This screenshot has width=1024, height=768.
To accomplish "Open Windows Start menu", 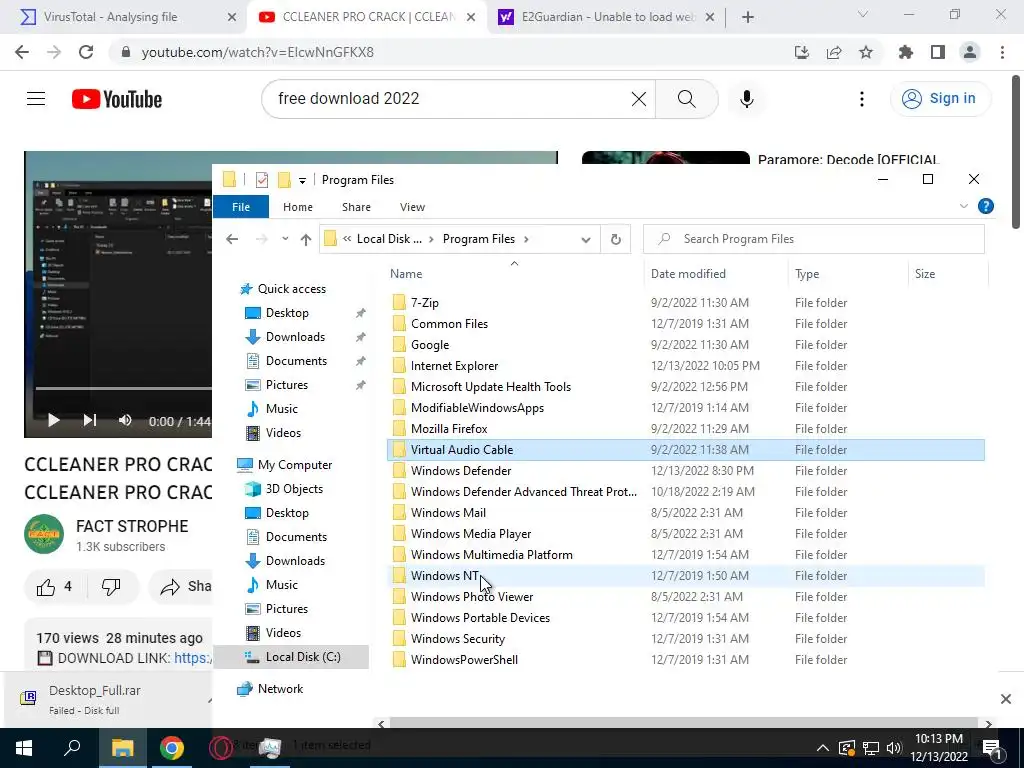I will [24, 748].
